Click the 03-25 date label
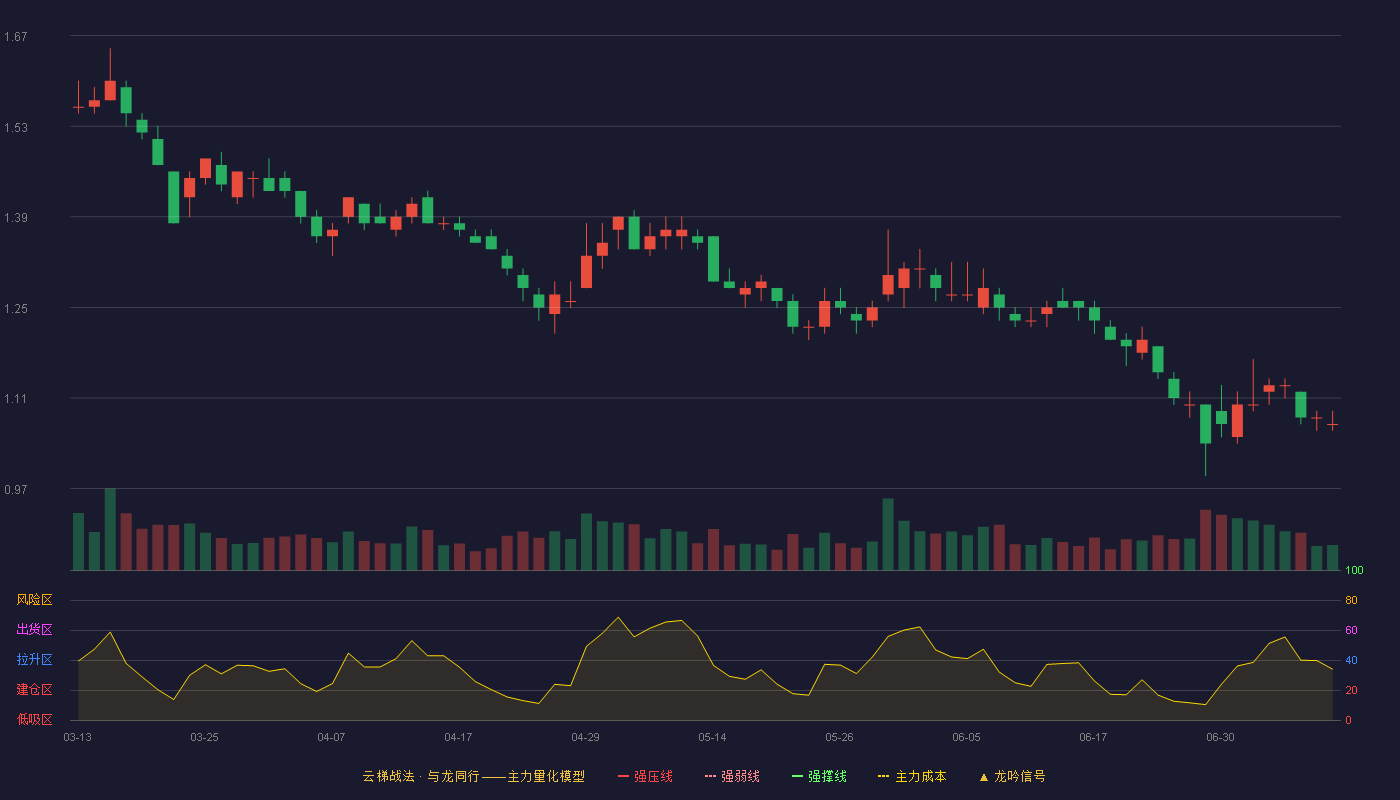1400x800 pixels. click(x=204, y=737)
